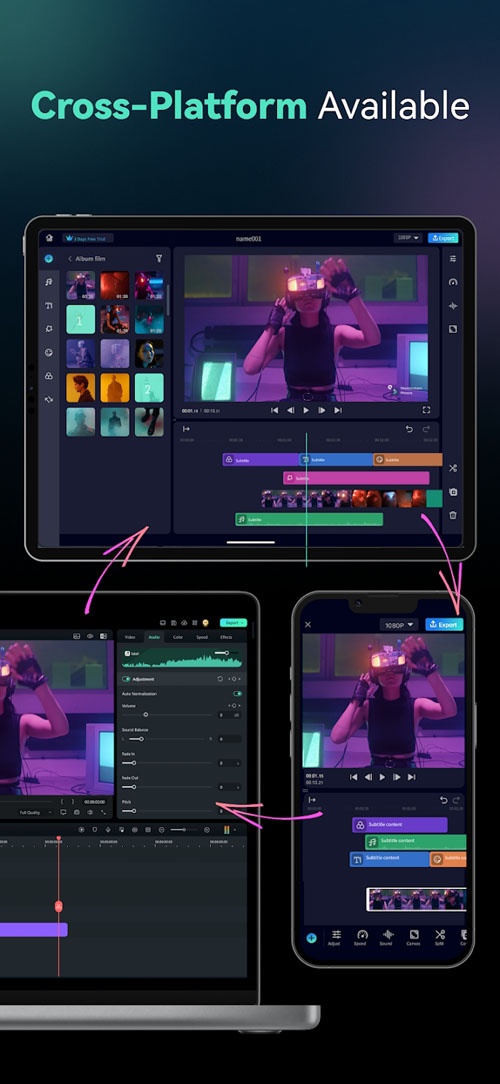Image resolution: width=500 pixels, height=1084 pixels.
Task: Tap the blue Export button on the phone
Action: point(444,624)
